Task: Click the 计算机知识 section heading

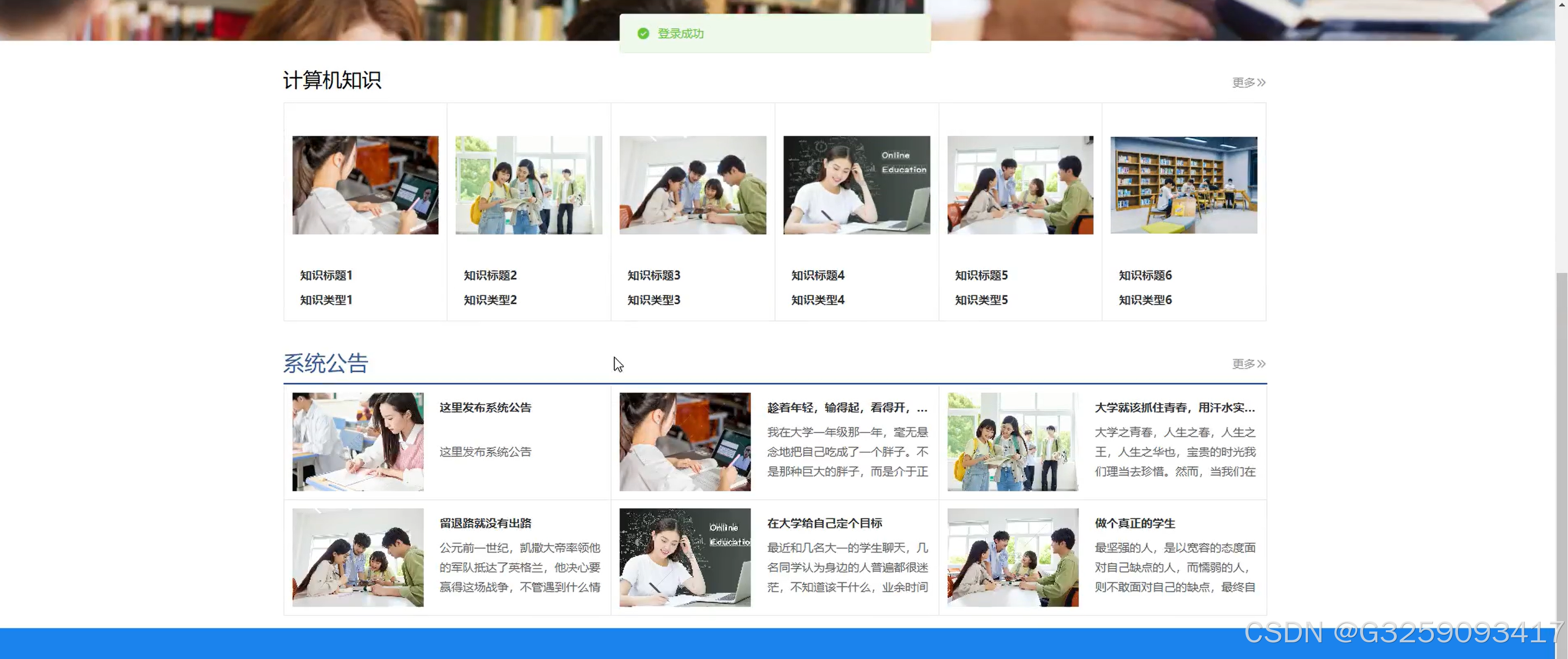Action: pyautogui.click(x=332, y=80)
